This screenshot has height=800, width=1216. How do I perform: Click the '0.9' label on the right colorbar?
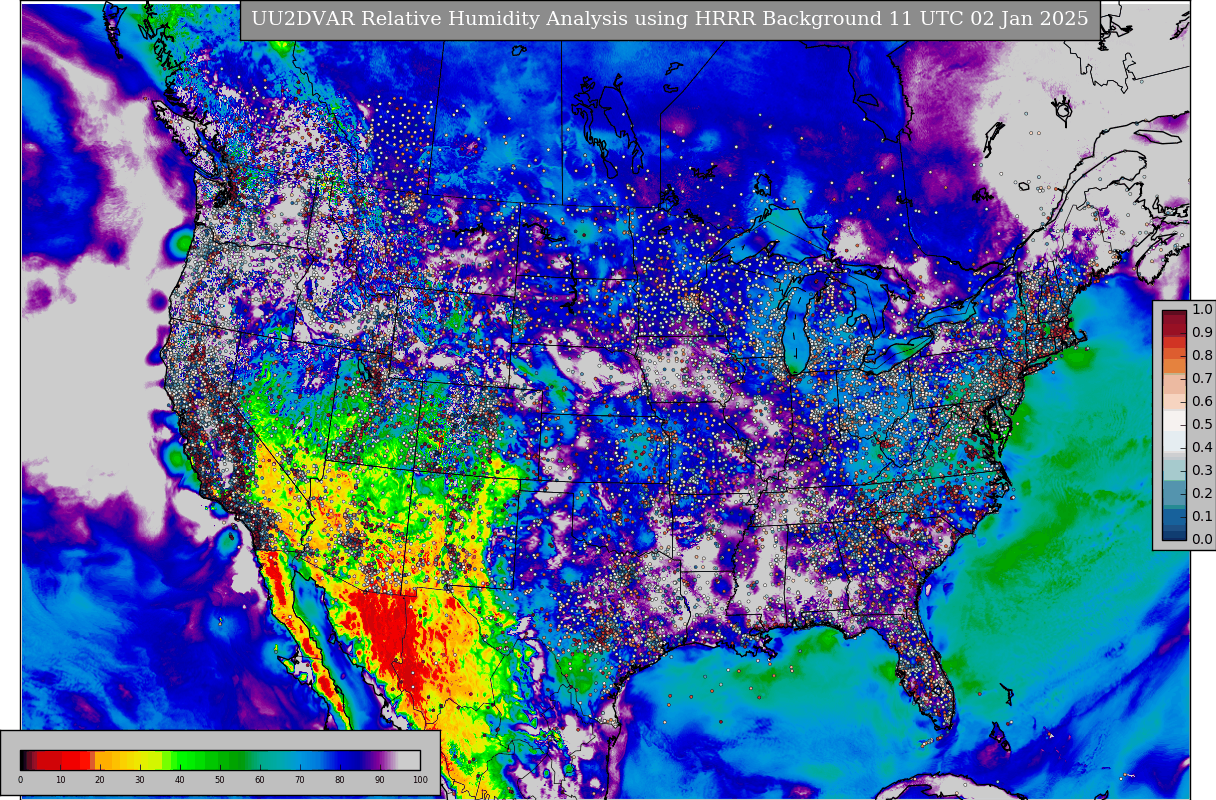click(1202, 333)
